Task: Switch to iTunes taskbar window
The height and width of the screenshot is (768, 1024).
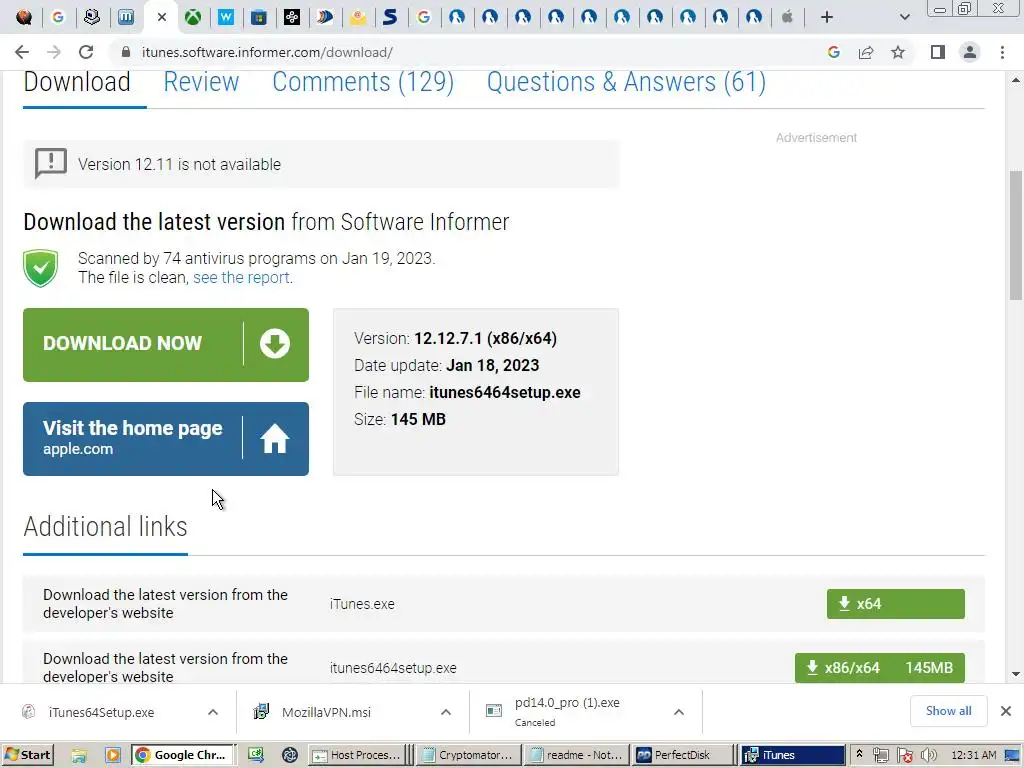Action: tap(793, 755)
